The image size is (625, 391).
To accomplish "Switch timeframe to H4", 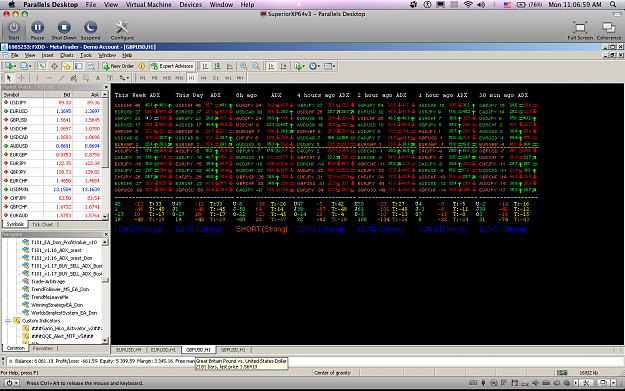I will click(204, 78).
